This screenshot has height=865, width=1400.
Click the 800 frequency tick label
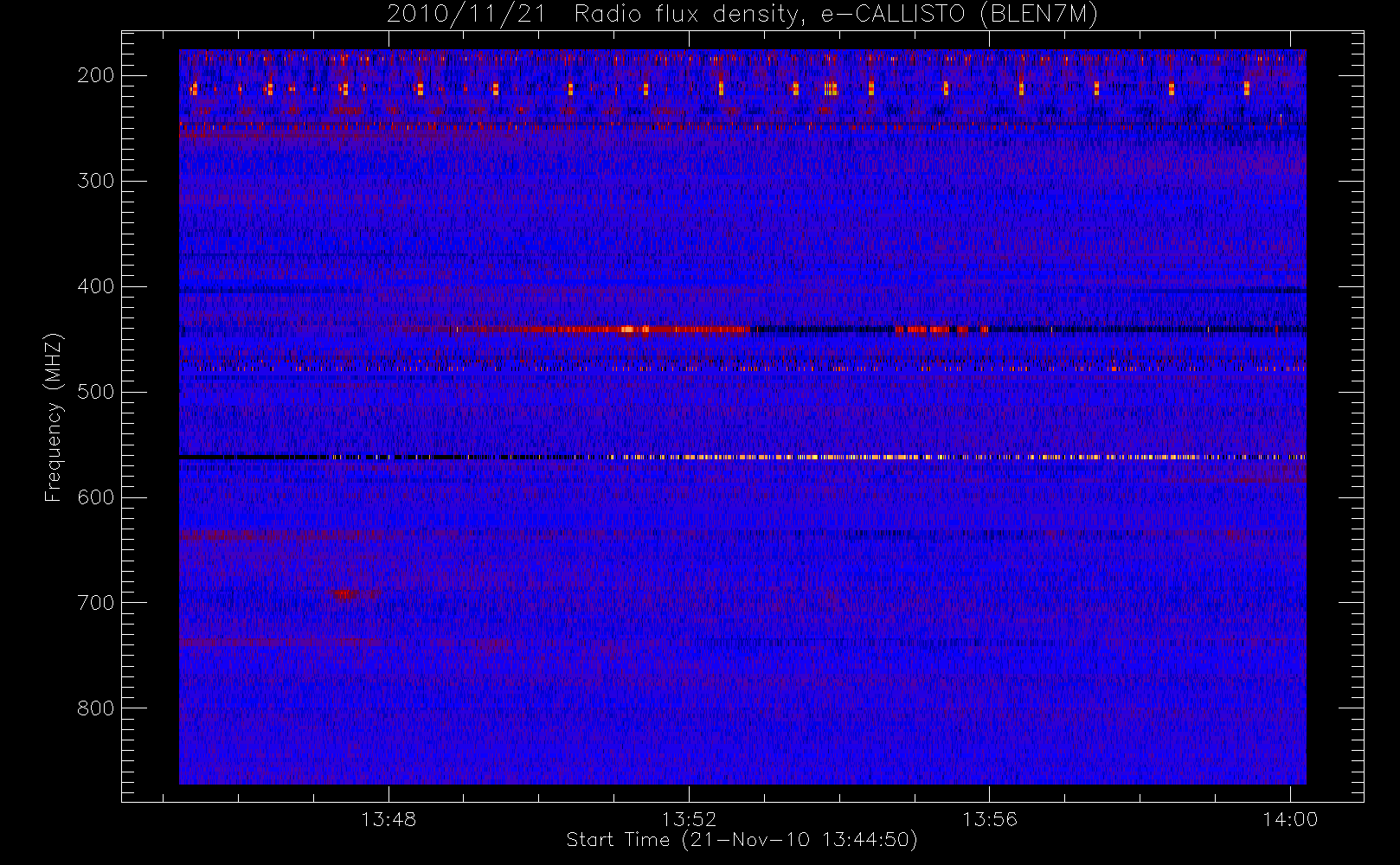pos(96,708)
